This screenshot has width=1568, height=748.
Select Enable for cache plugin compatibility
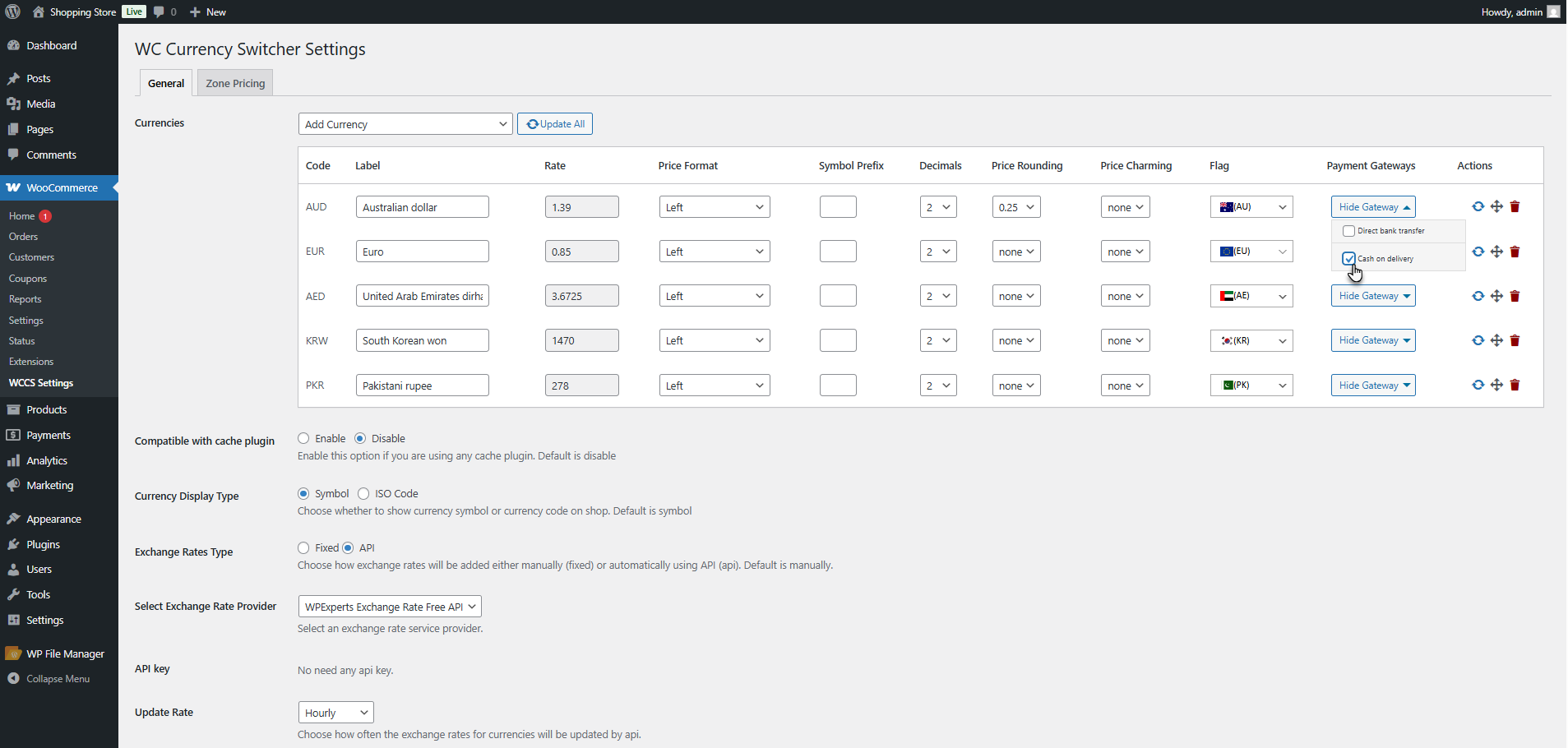[303, 438]
